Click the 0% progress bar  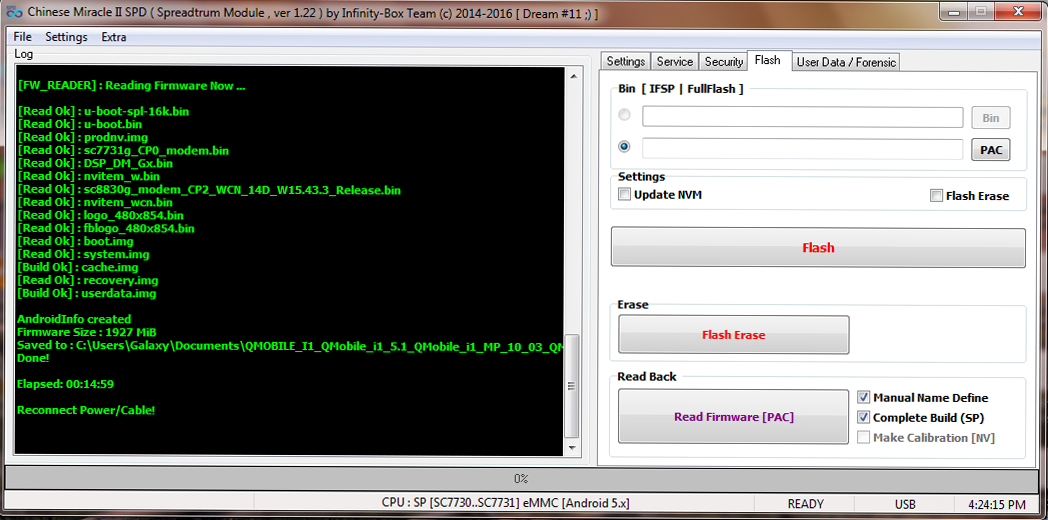(521, 479)
